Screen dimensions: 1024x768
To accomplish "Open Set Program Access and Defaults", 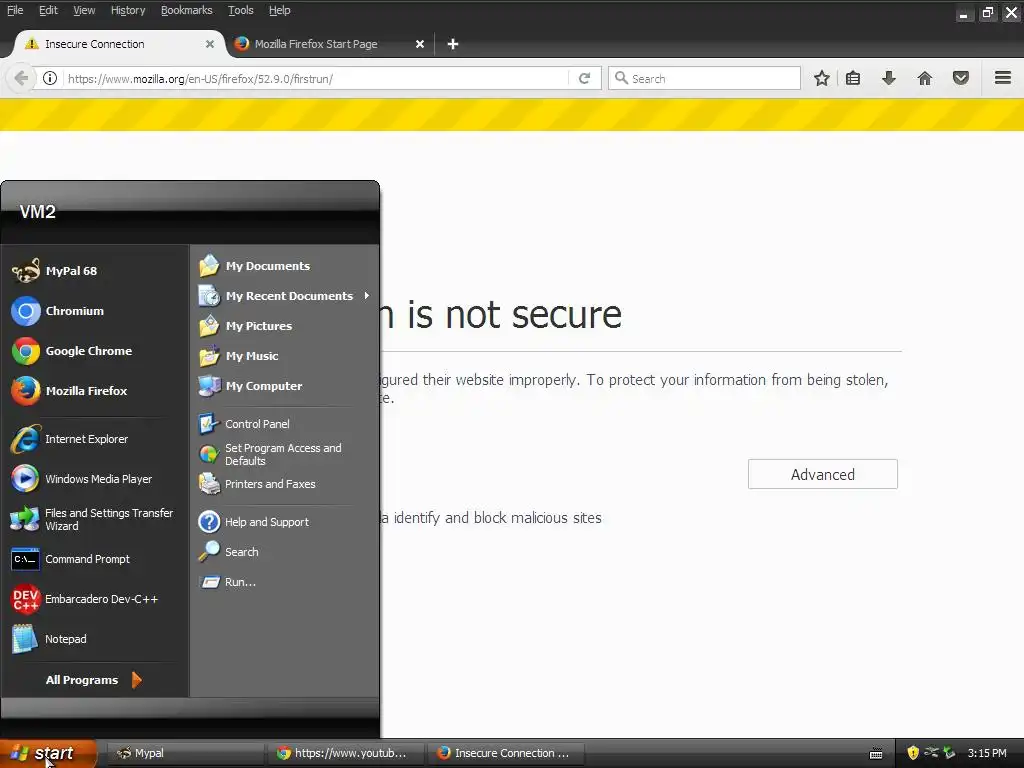I will click(x=285, y=454).
